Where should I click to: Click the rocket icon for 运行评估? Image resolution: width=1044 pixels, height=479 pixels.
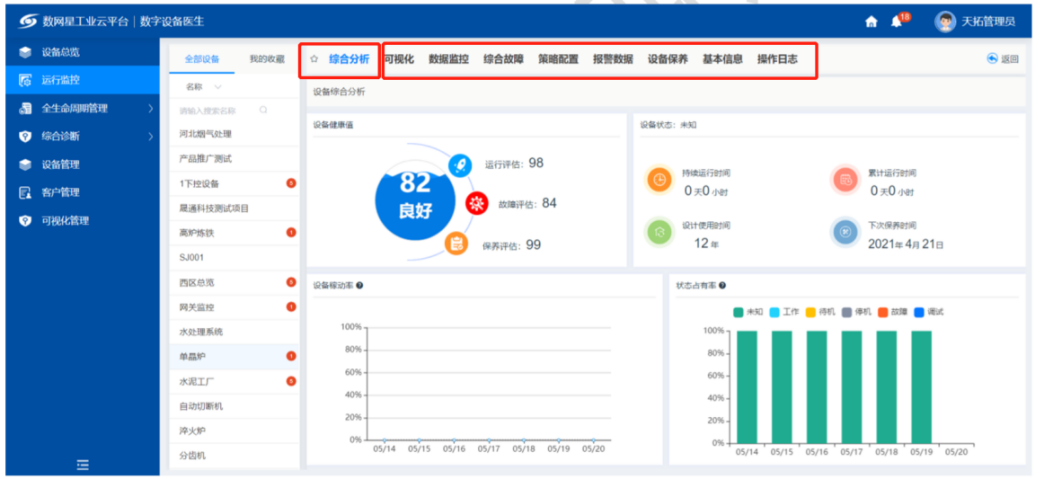point(458,165)
